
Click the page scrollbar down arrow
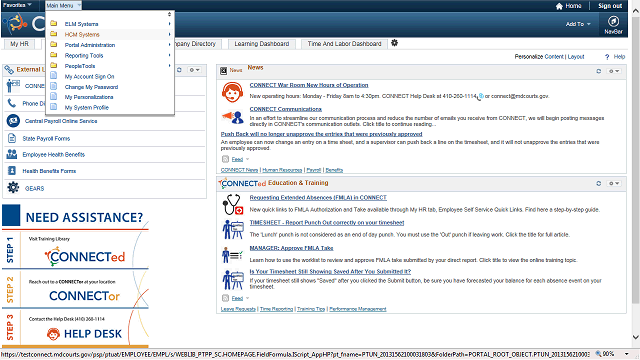click(x=636, y=337)
